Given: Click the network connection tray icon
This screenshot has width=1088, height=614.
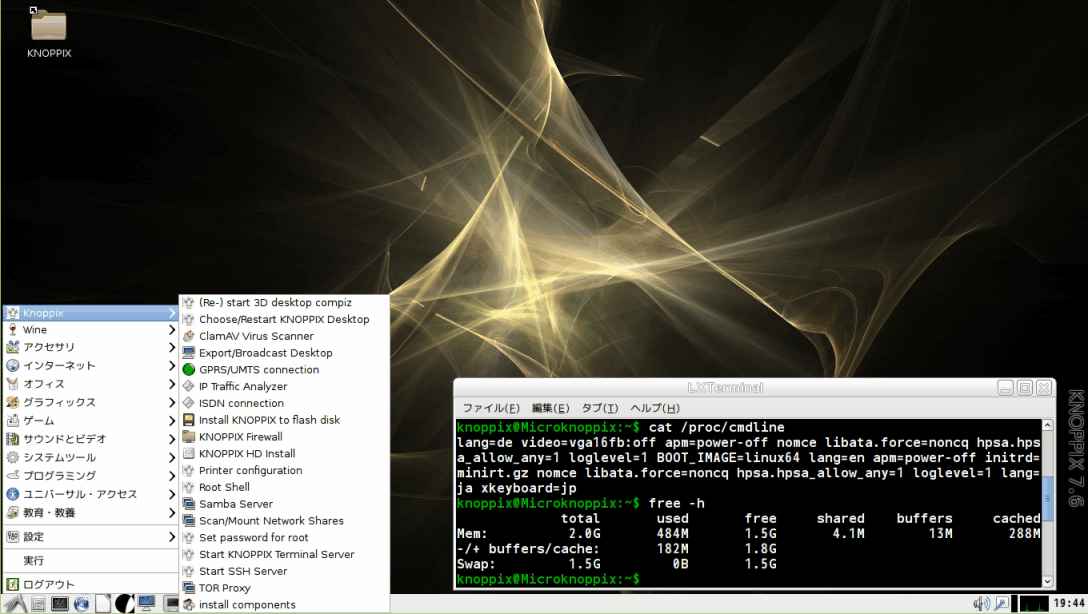Looking at the screenshot, I should coord(1001,604).
